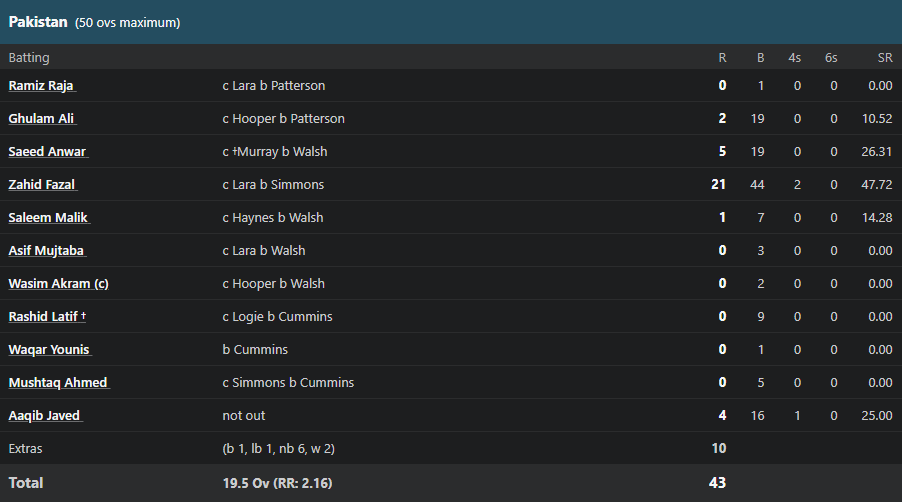The width and height of the screenshot is (902, 502).
Task: Click the Extras breakdown text
Action: tap(278, 449)
